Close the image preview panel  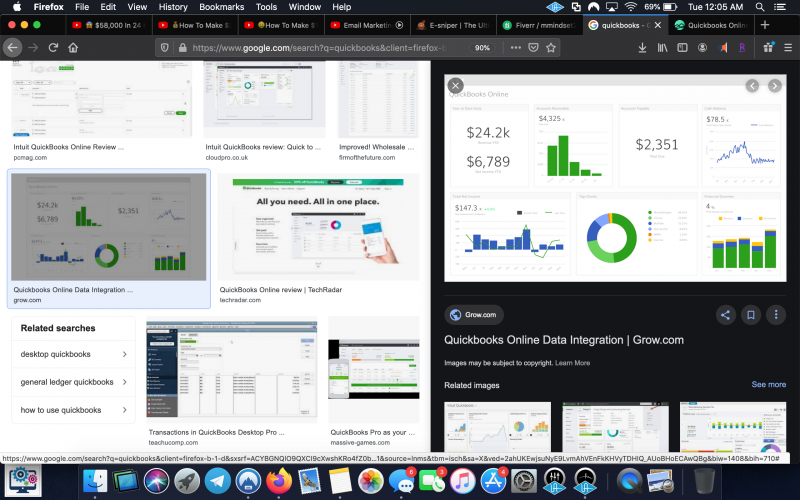point(455,86)
